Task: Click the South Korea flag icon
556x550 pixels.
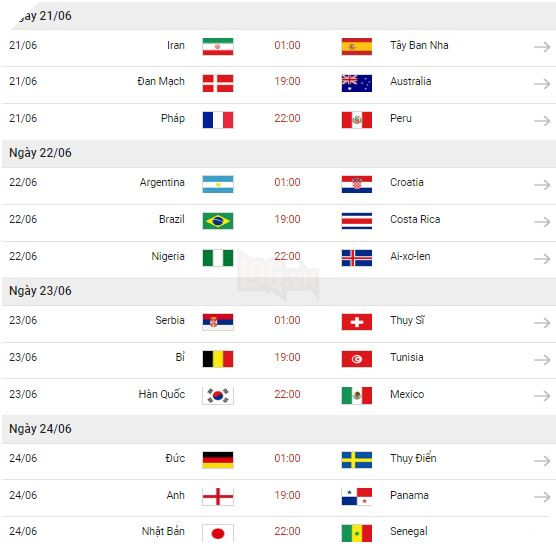Action: coord(218,396)
